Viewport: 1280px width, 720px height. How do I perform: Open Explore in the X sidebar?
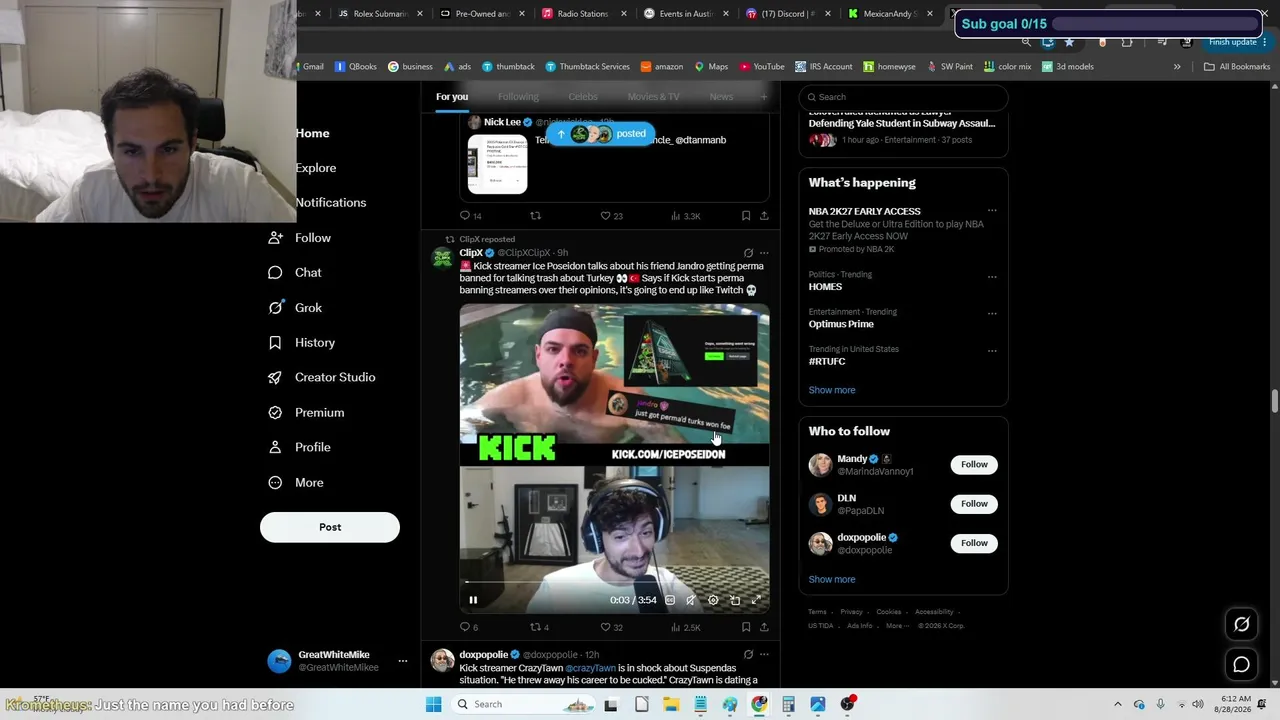tap(316, 168)
